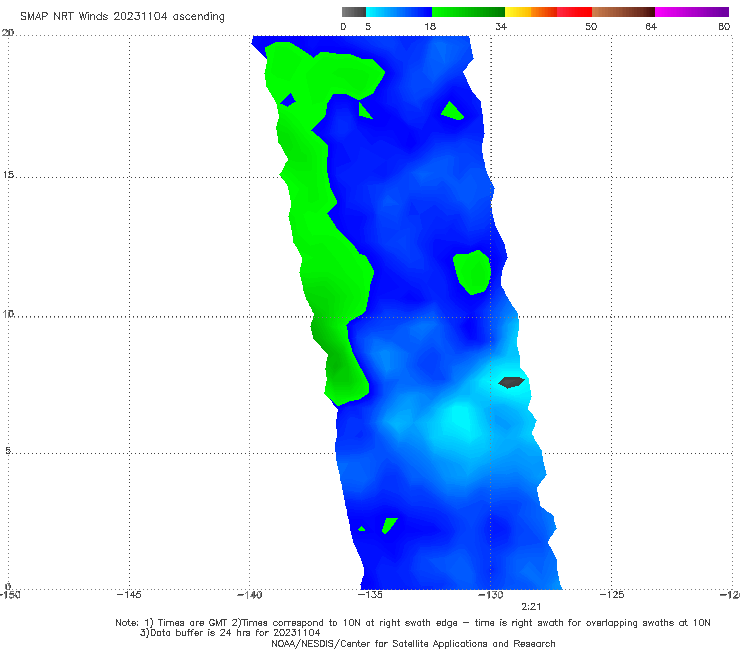Click the cyan-to-blue 5-18 color bar segment
The height and width of the screenshot is (650, 740).
pyautogui.click(x=399, y=12)
